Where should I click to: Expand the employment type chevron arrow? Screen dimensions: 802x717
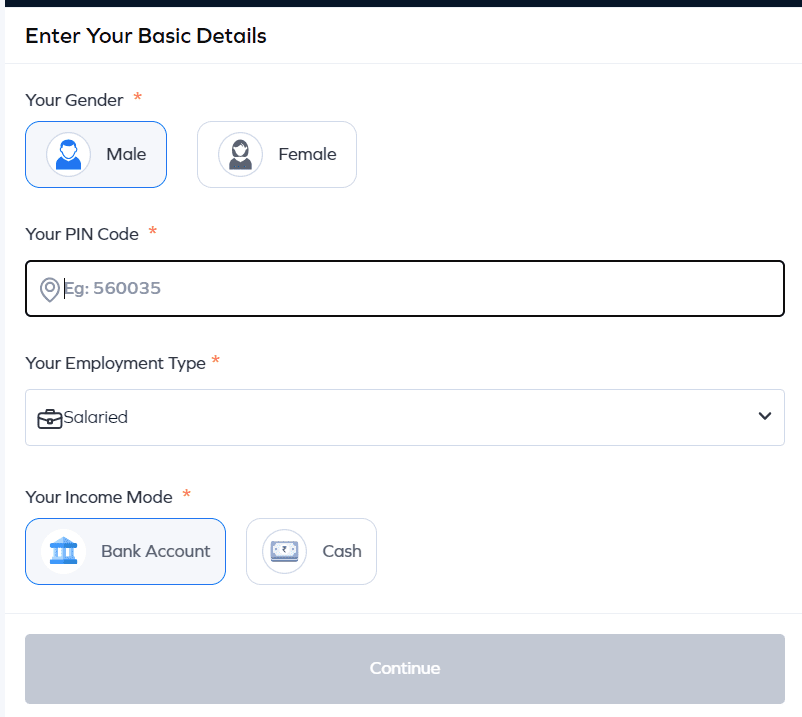pos(764,417)
